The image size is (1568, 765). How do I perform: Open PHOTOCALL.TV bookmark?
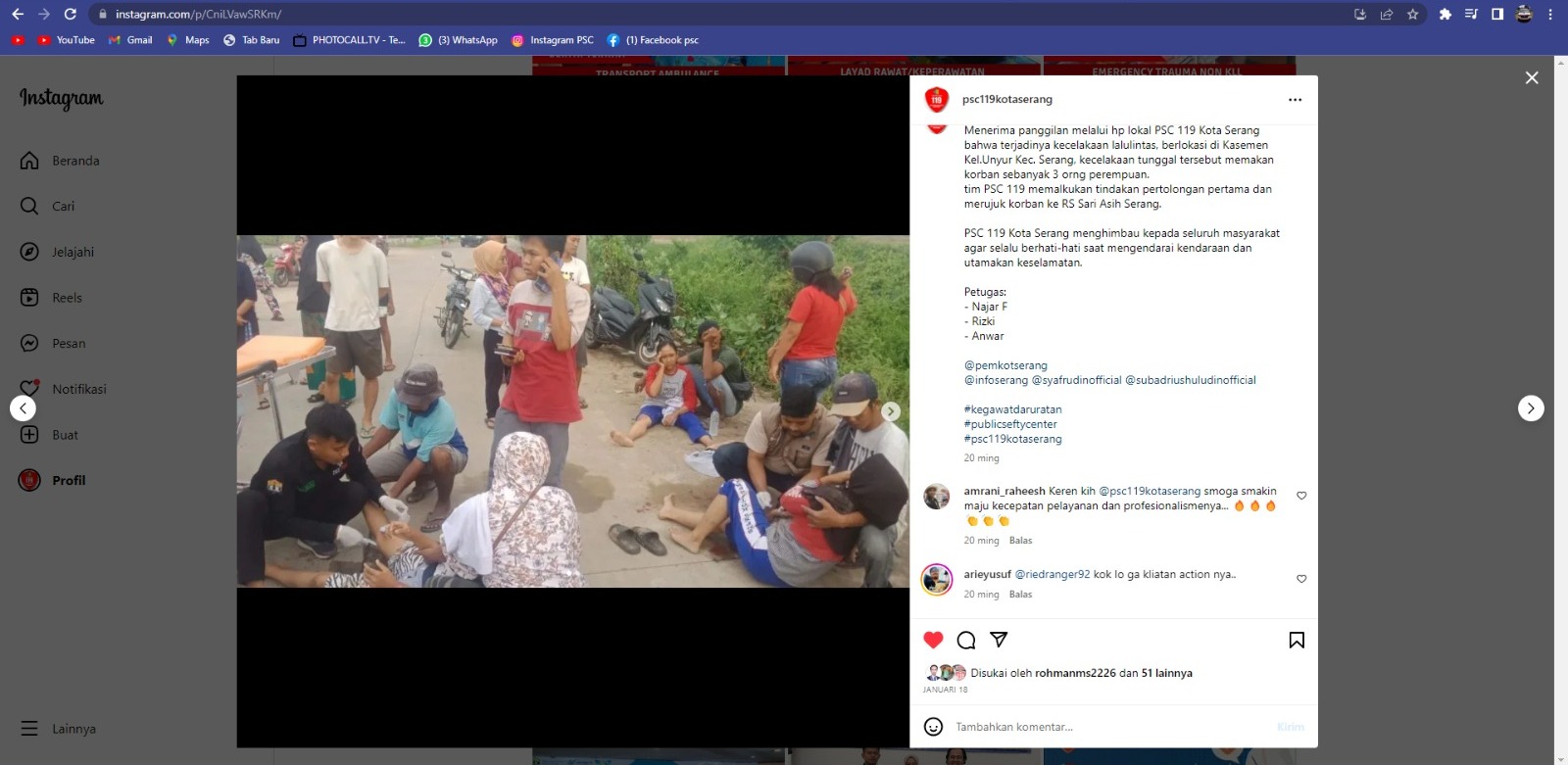tap(349, 40)
